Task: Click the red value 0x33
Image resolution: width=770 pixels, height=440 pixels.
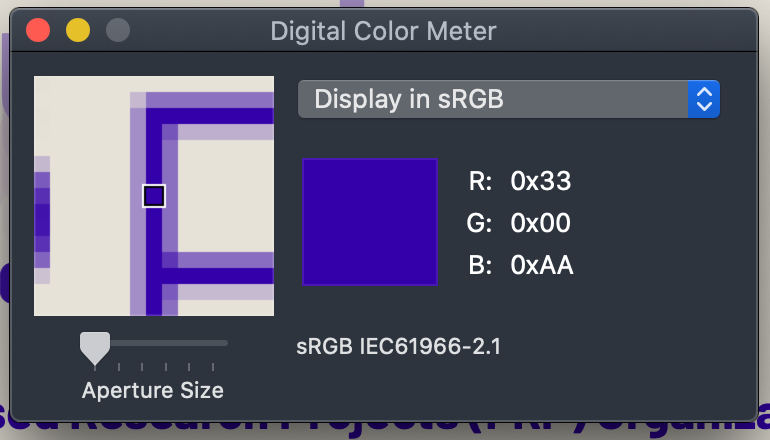Action: point(540,181)
